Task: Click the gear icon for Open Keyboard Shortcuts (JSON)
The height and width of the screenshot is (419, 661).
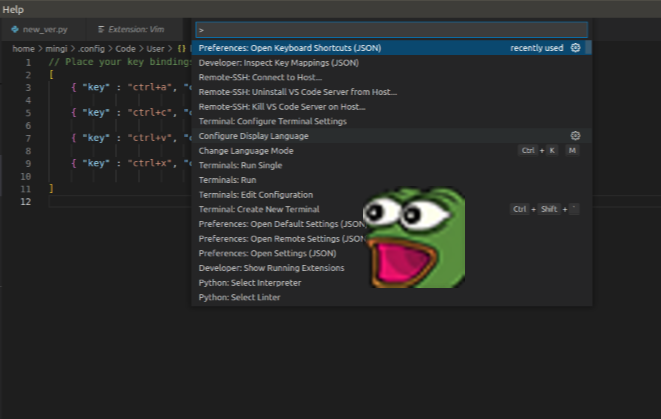Action: pyautogui.click(x=575, y=48)
